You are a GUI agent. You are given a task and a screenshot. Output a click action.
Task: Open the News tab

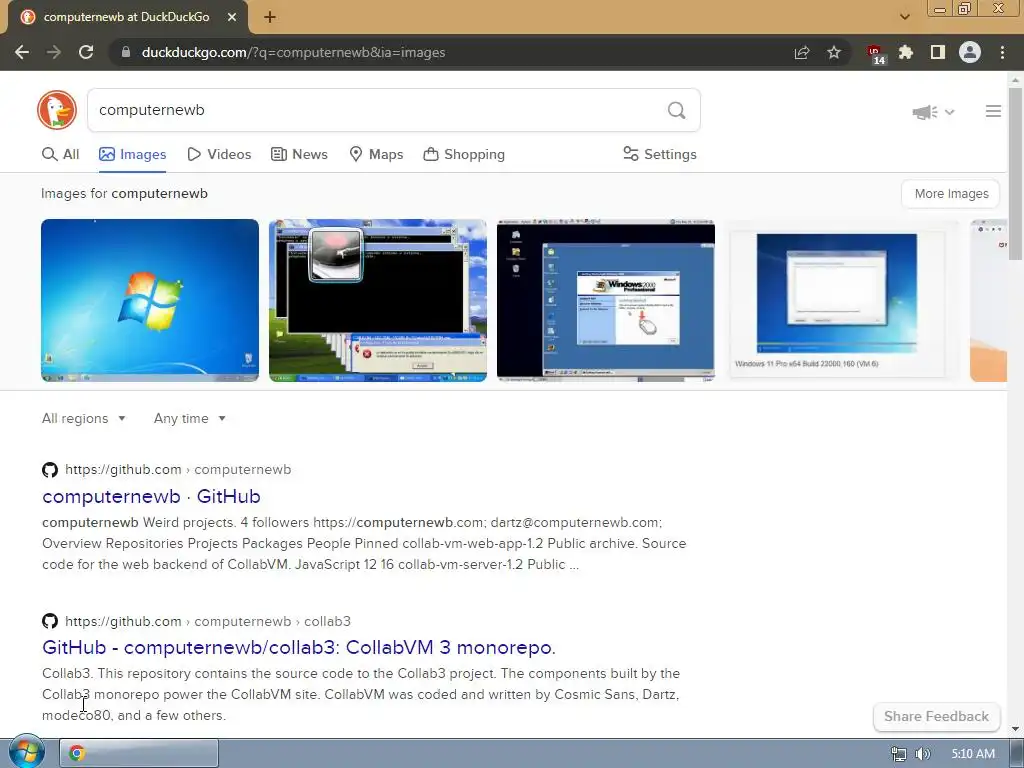tap(299, 154)
